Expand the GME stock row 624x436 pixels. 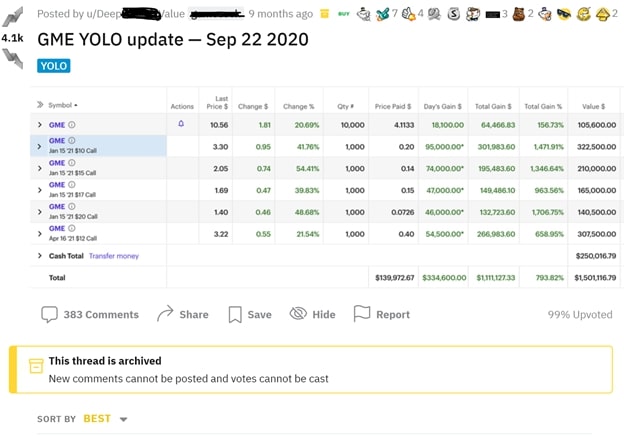(39, 125)
